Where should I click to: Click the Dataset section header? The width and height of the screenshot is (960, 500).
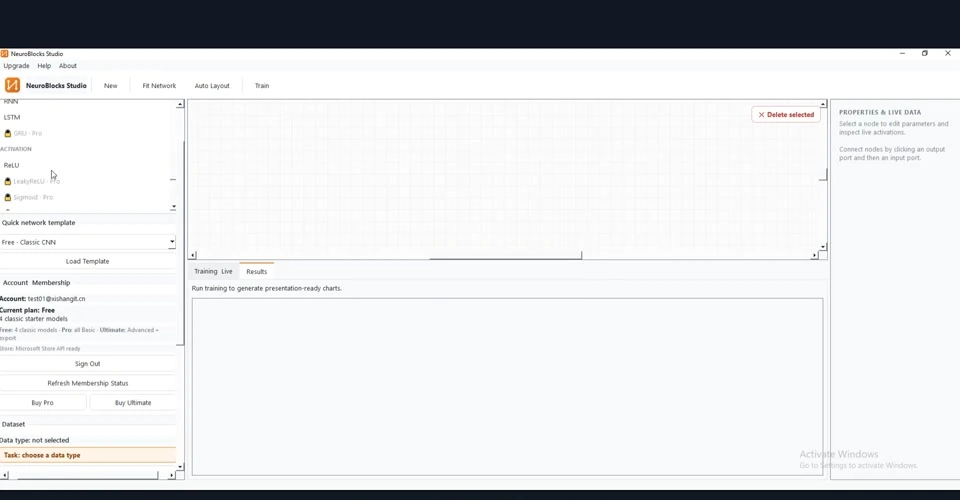tap(13, 424)
